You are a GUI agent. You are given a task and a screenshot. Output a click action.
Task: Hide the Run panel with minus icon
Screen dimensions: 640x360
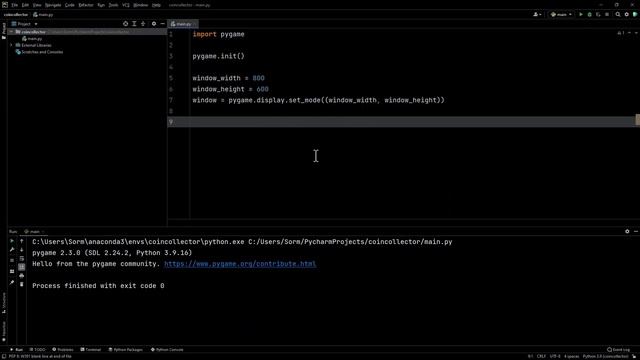coord(636,231)
